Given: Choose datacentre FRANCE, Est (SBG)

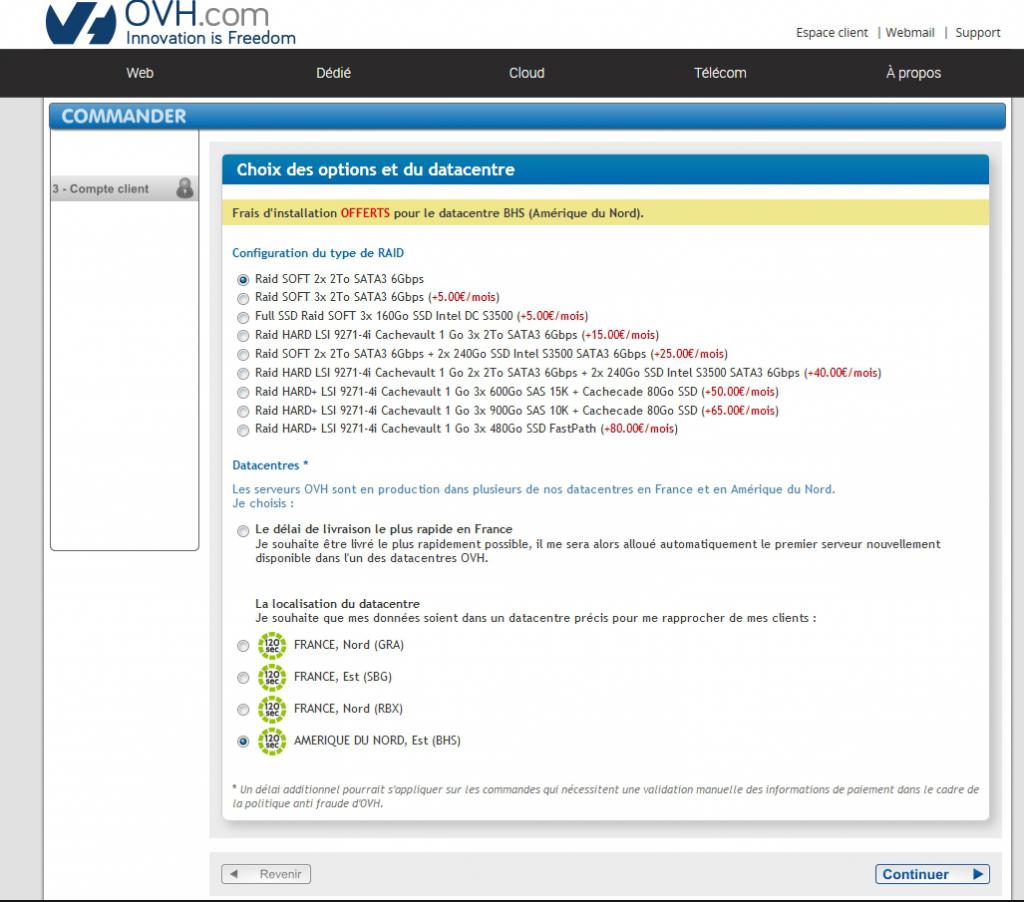Looking at the screenshot, I should tap(243, 678).
